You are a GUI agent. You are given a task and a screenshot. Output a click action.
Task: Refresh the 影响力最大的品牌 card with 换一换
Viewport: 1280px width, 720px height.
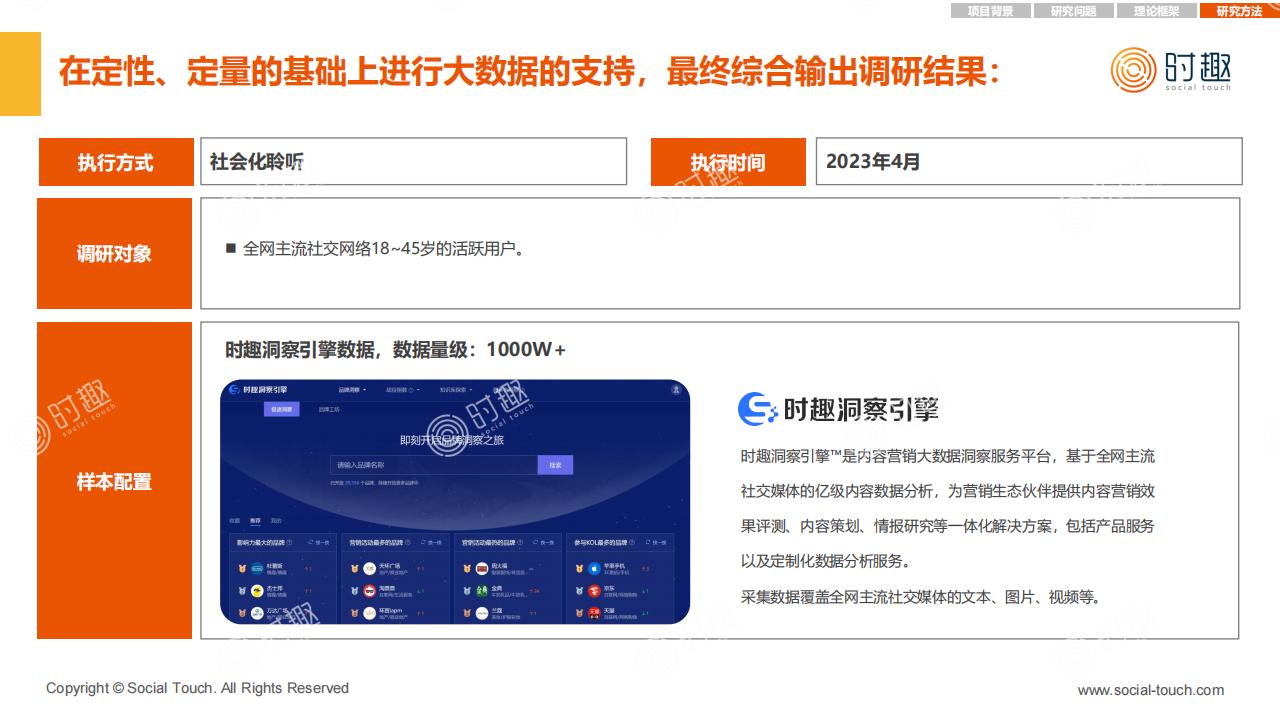319,542
